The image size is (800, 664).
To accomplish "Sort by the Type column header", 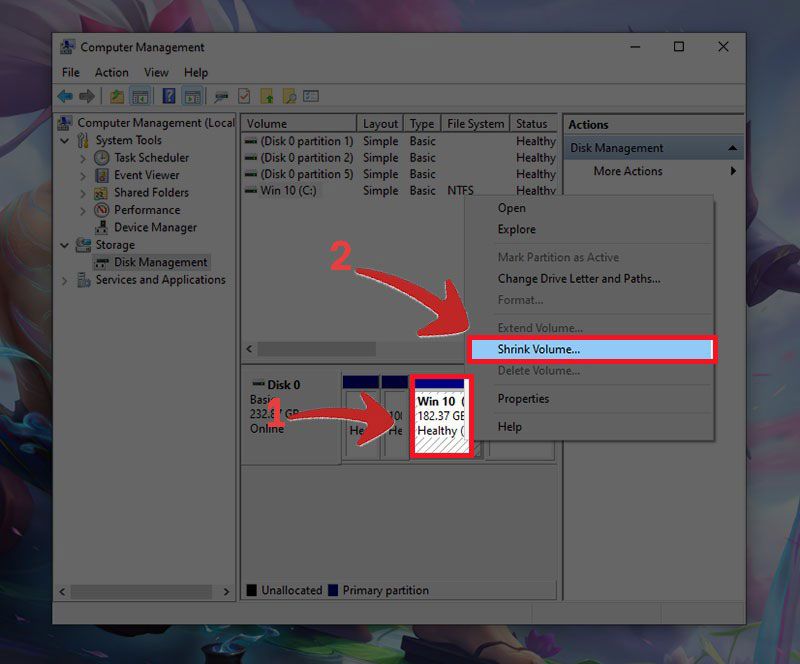I will [422, 124].
